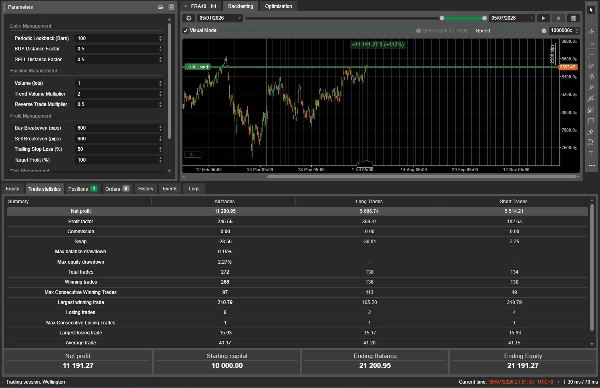The width and height of the screenshot is (600, 388).
Task: Start the backtest with the play button
Action: click(x=543, y=18)
